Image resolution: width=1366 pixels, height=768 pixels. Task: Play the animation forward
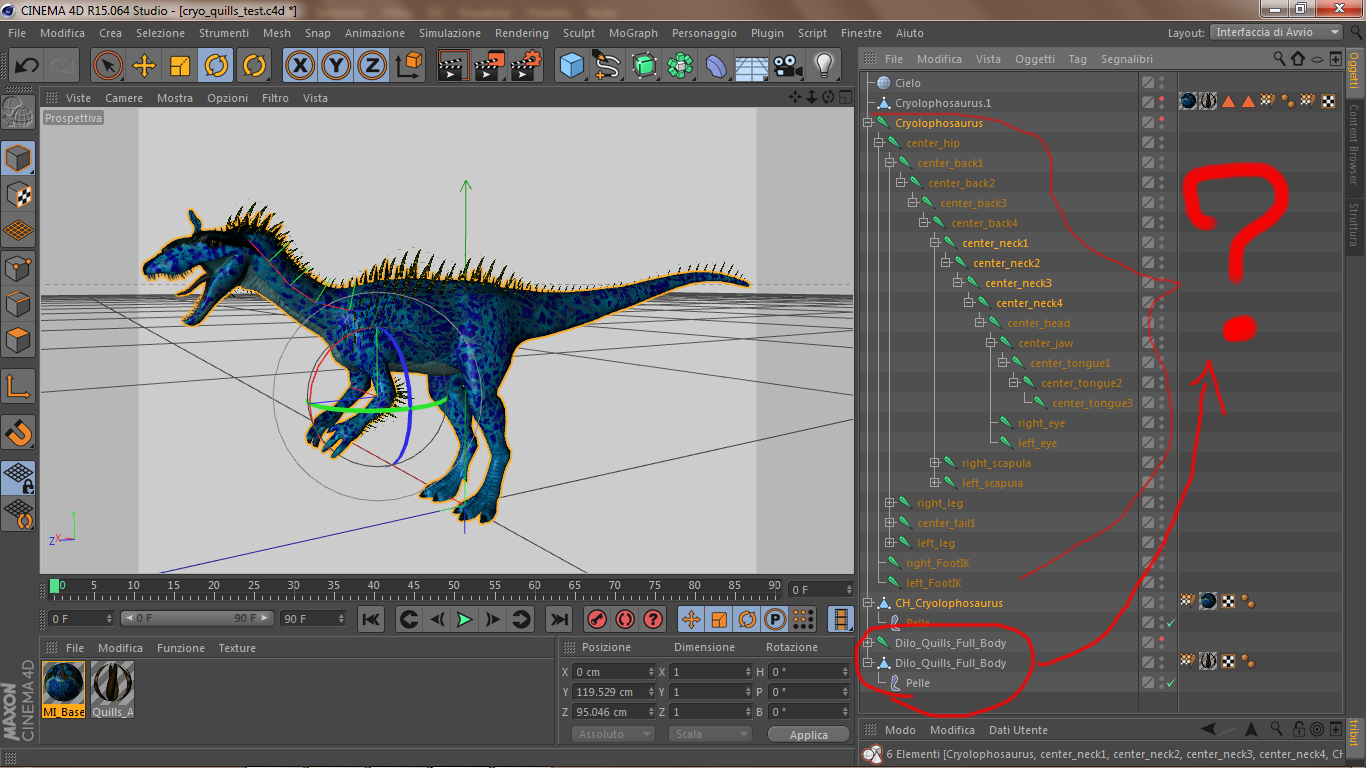click(464, 620)
